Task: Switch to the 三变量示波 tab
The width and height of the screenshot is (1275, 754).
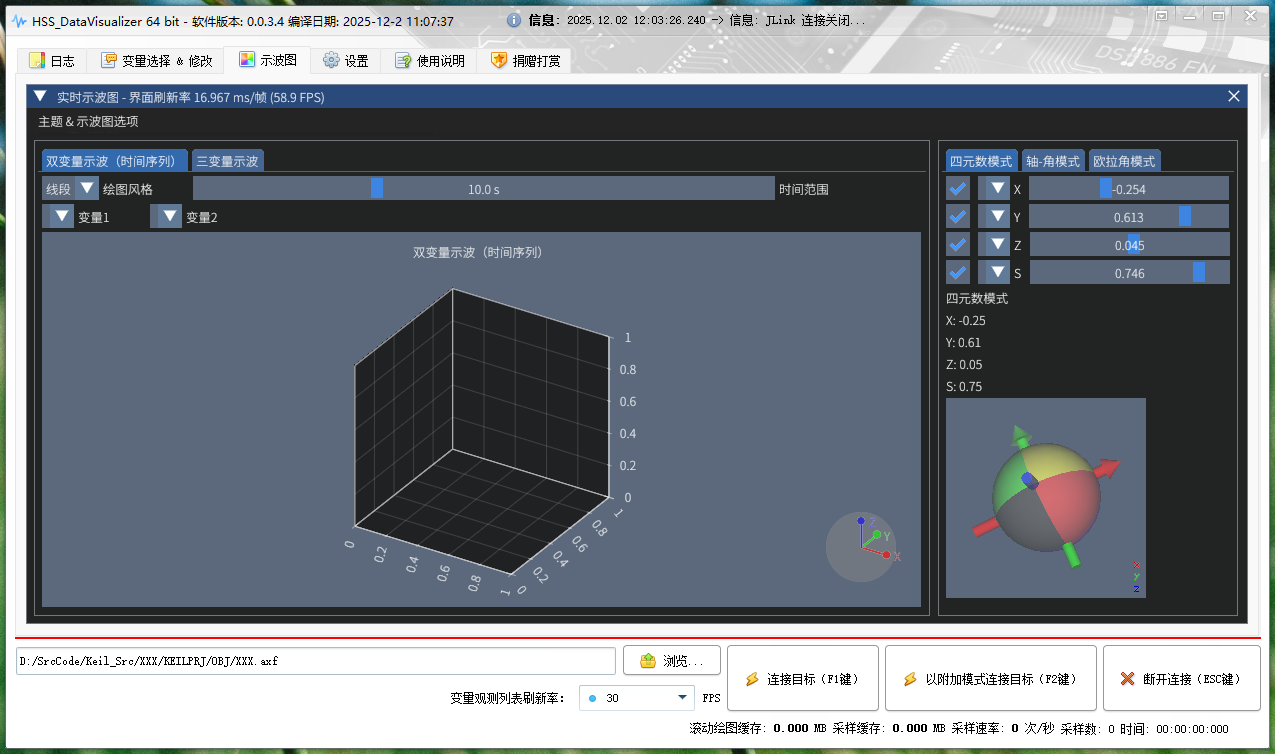Action: point(227,159)
